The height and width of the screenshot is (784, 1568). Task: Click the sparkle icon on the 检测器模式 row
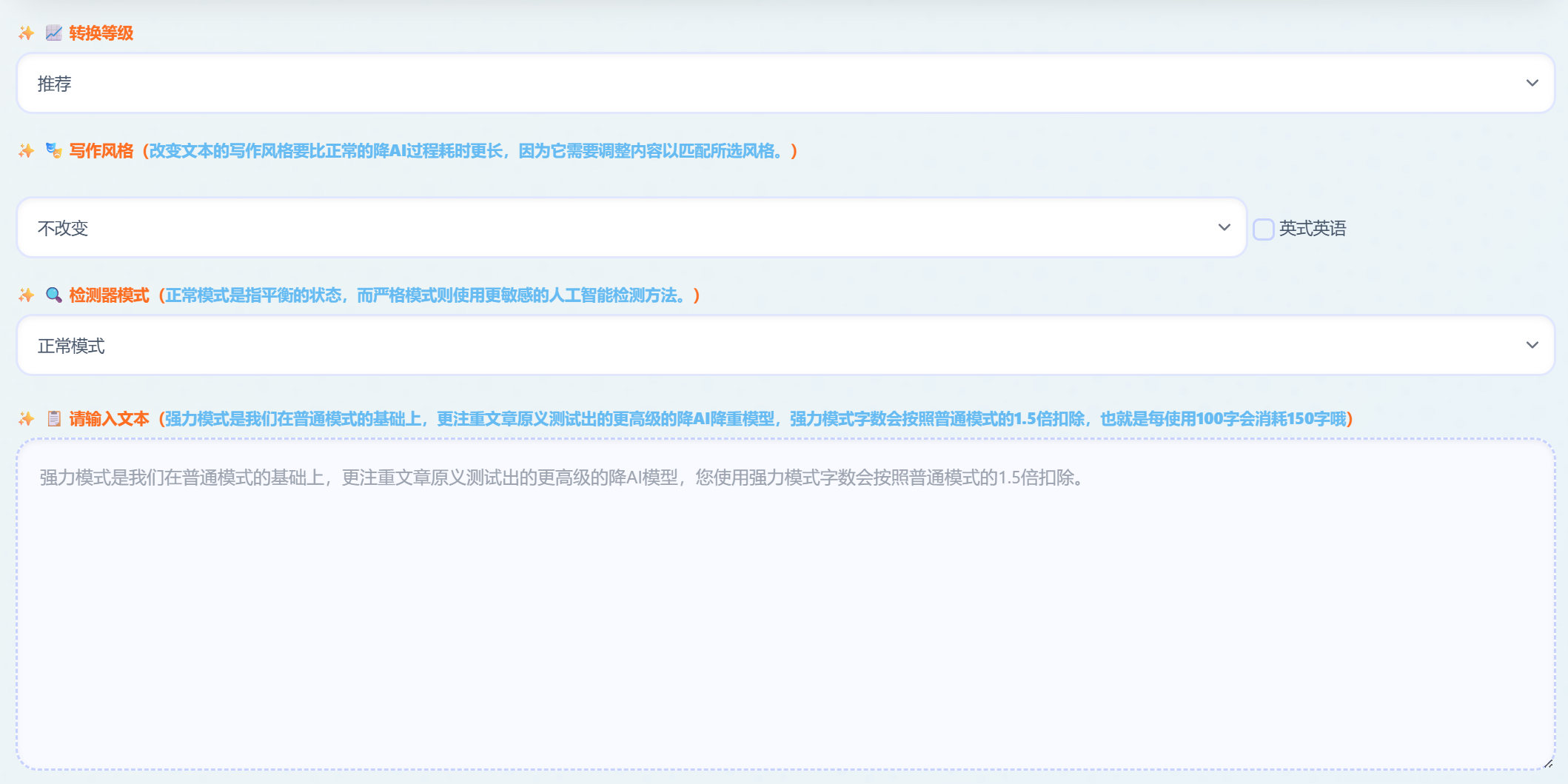click(x=27, y=295)
